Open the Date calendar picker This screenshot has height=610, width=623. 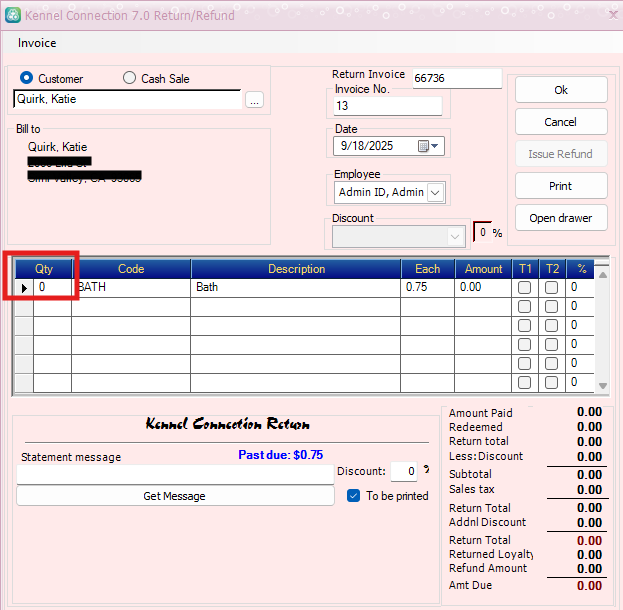(423, 146)
